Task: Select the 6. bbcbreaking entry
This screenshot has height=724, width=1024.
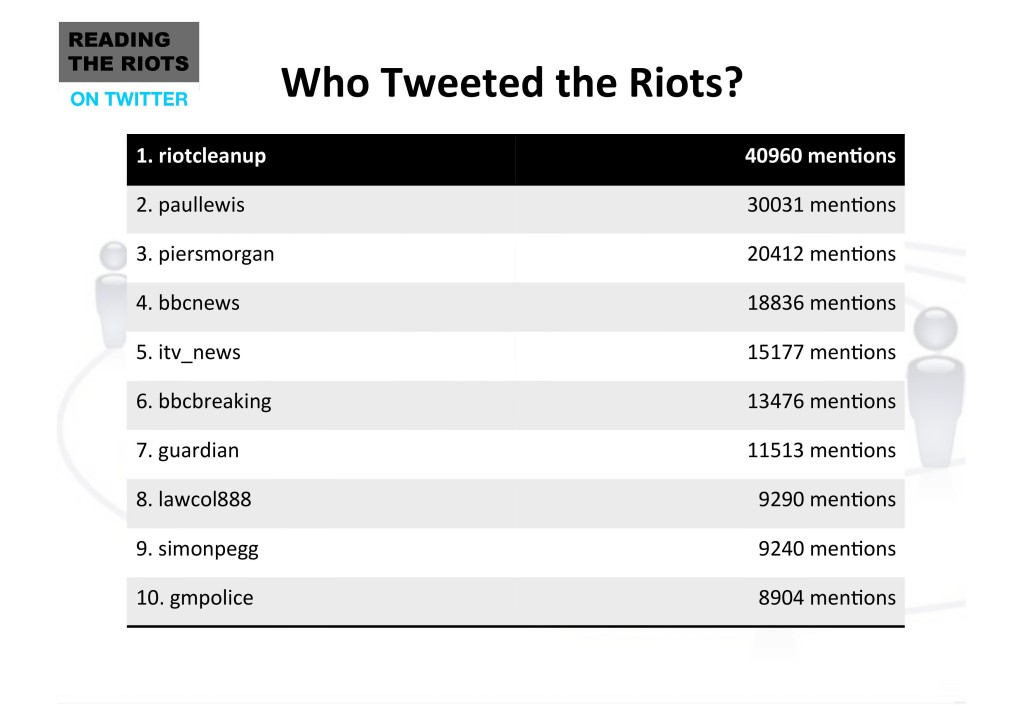Action: pyautogui.click(x=204, y=401)
